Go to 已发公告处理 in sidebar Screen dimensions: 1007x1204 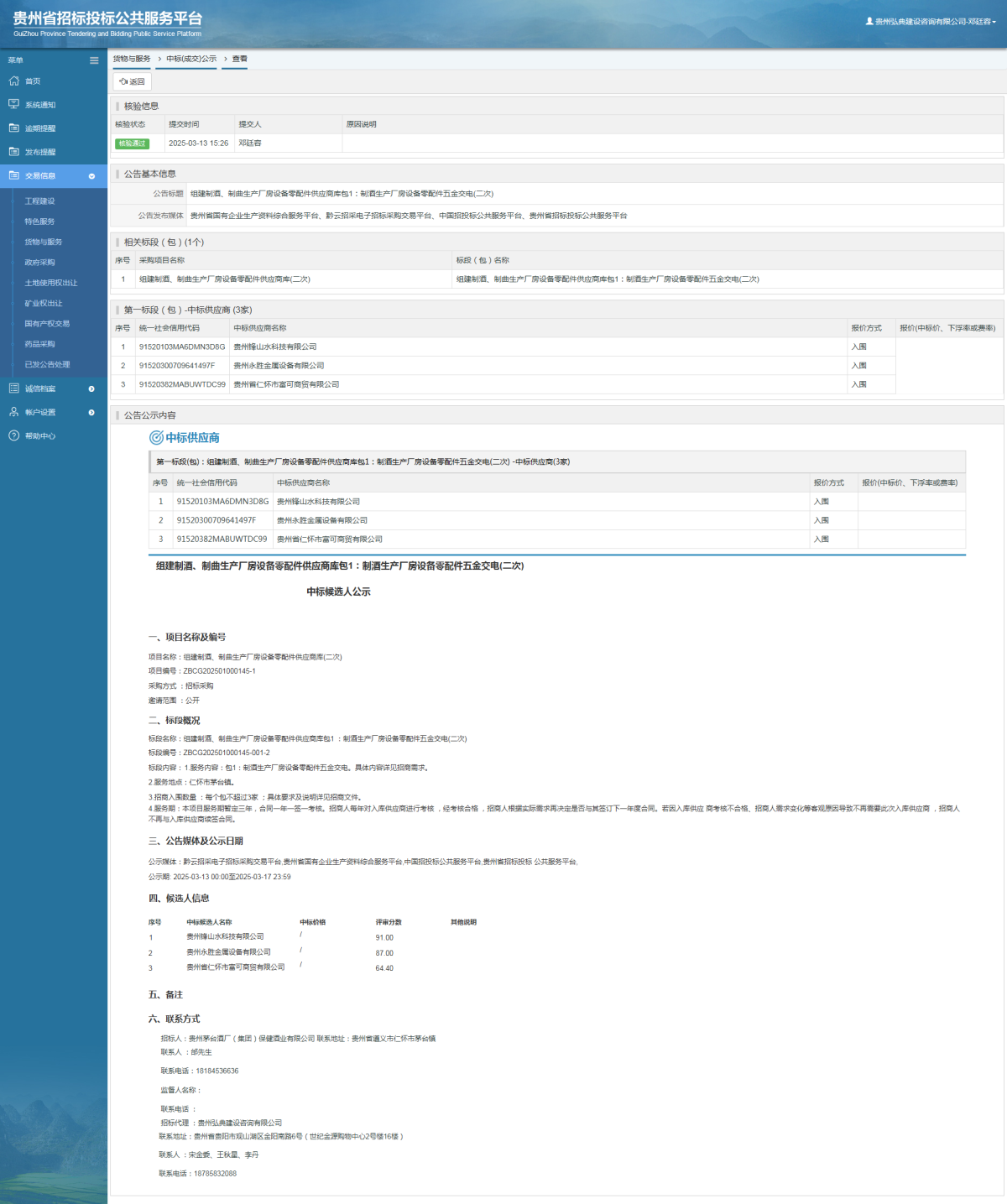point(47,365)
